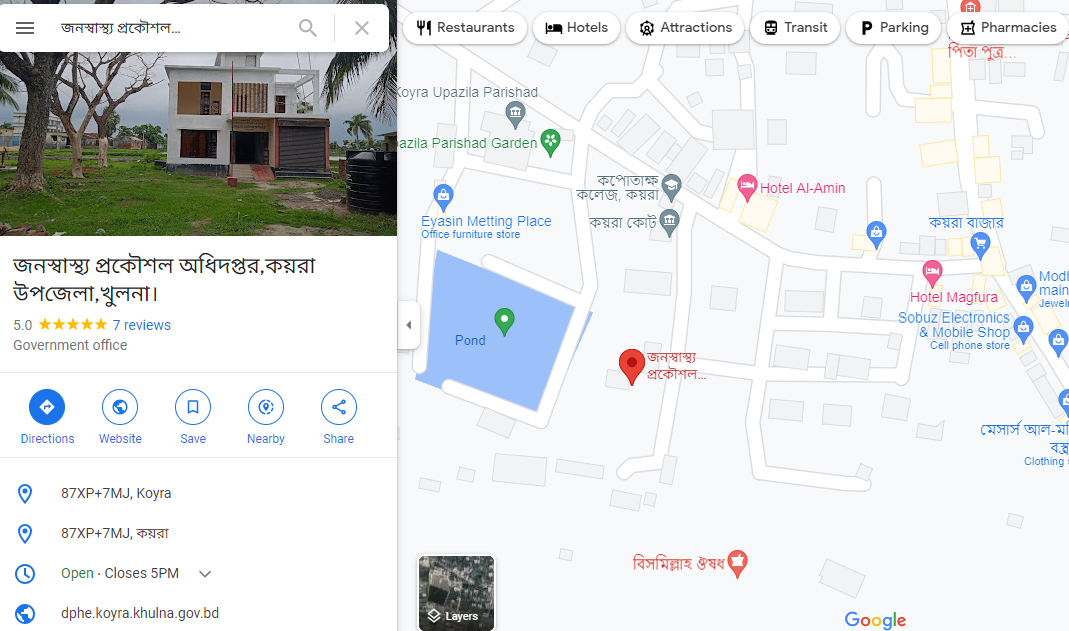Image resolution: width=1069 pixels, height=631 pixels.
Task: Share this location
Action: [339, 407]
